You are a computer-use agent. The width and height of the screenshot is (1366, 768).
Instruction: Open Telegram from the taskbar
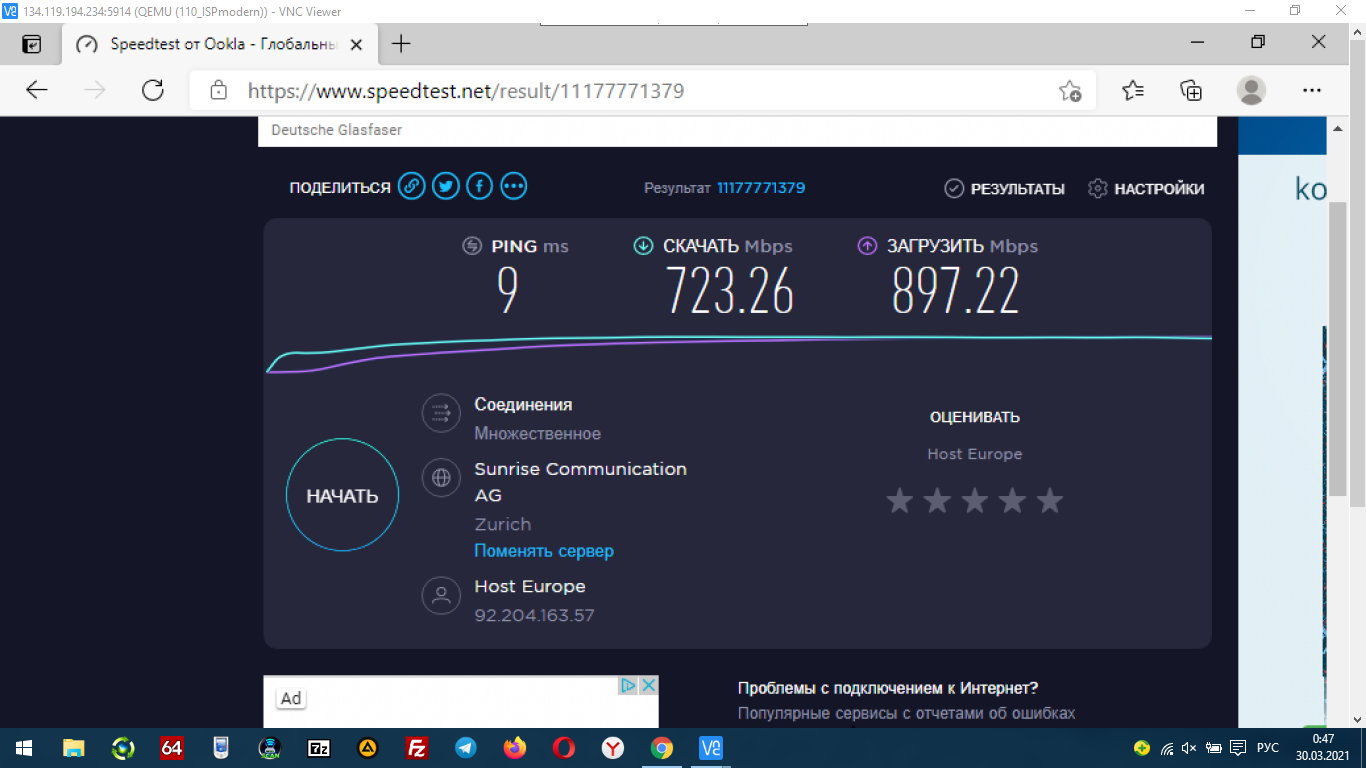pyautogui.click(x=466, y=748)
